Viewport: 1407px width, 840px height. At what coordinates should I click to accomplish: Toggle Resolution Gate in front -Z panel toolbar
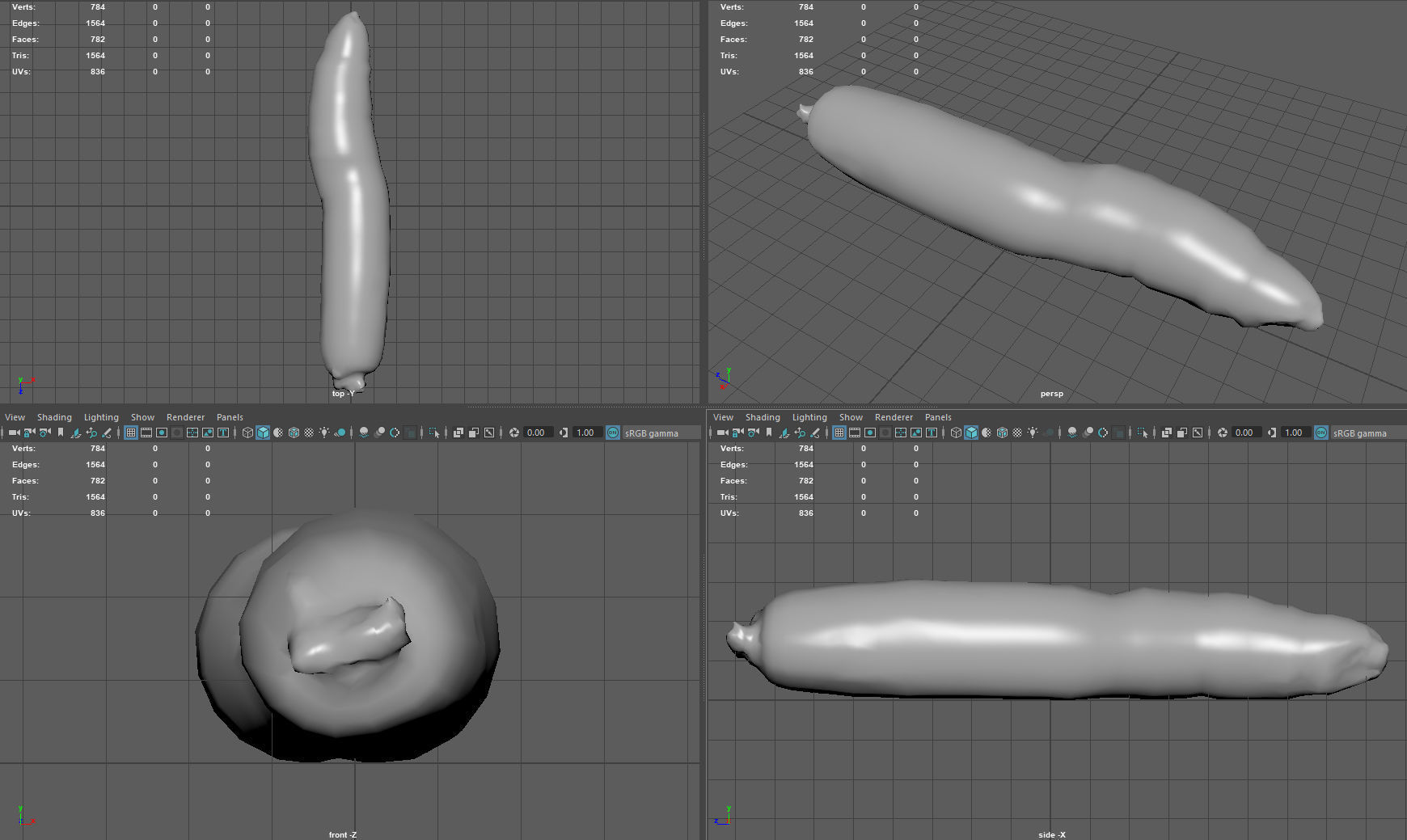coord(162,433)
